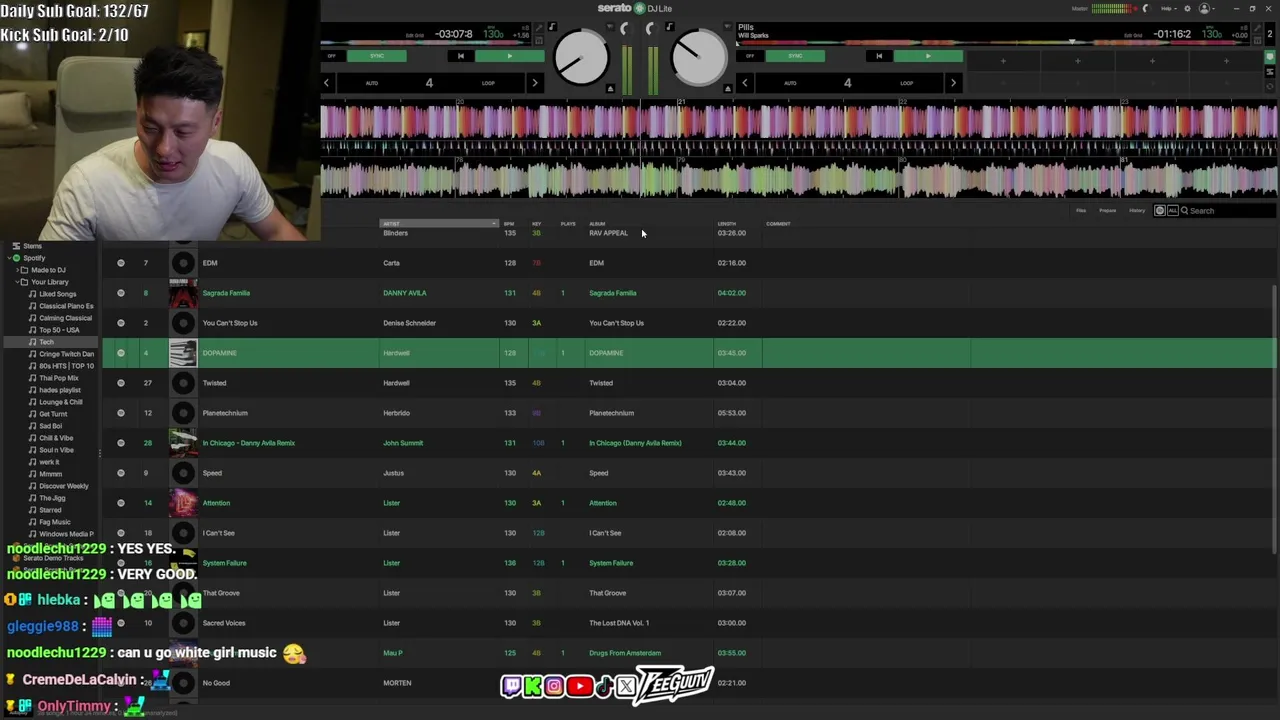This screenshot has width=1280, height=720.
Task: Turn off sync with left deck OFF button
Action: [332, 56]
